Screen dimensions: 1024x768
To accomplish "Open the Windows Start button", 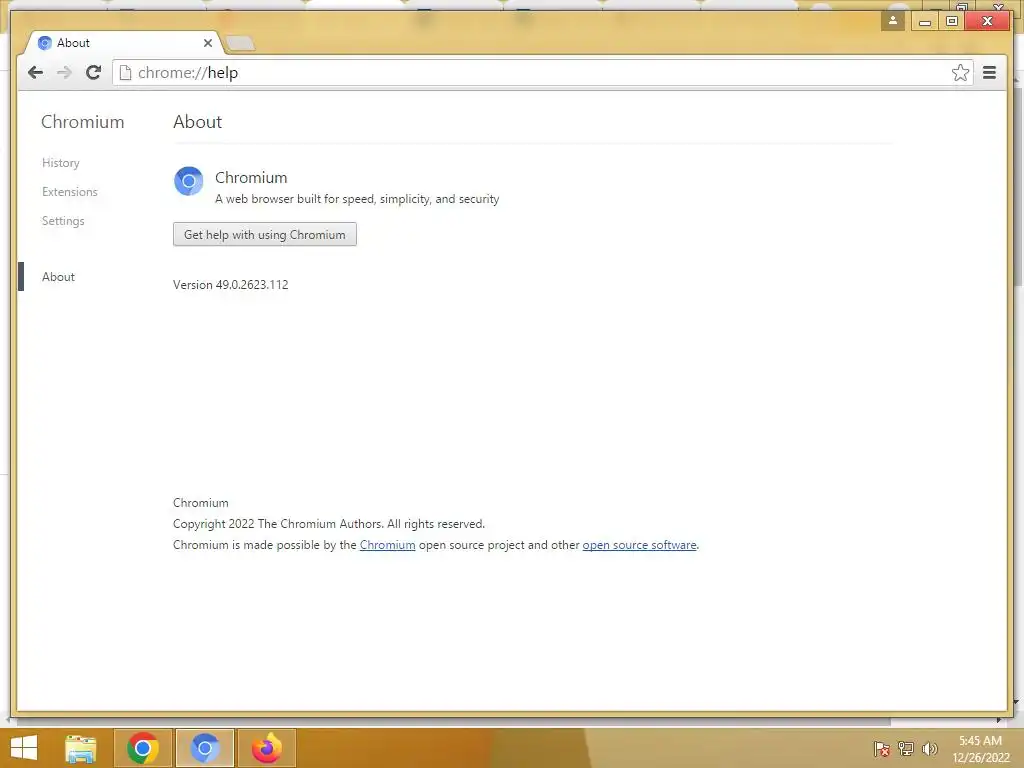I will tap(24, 748).
